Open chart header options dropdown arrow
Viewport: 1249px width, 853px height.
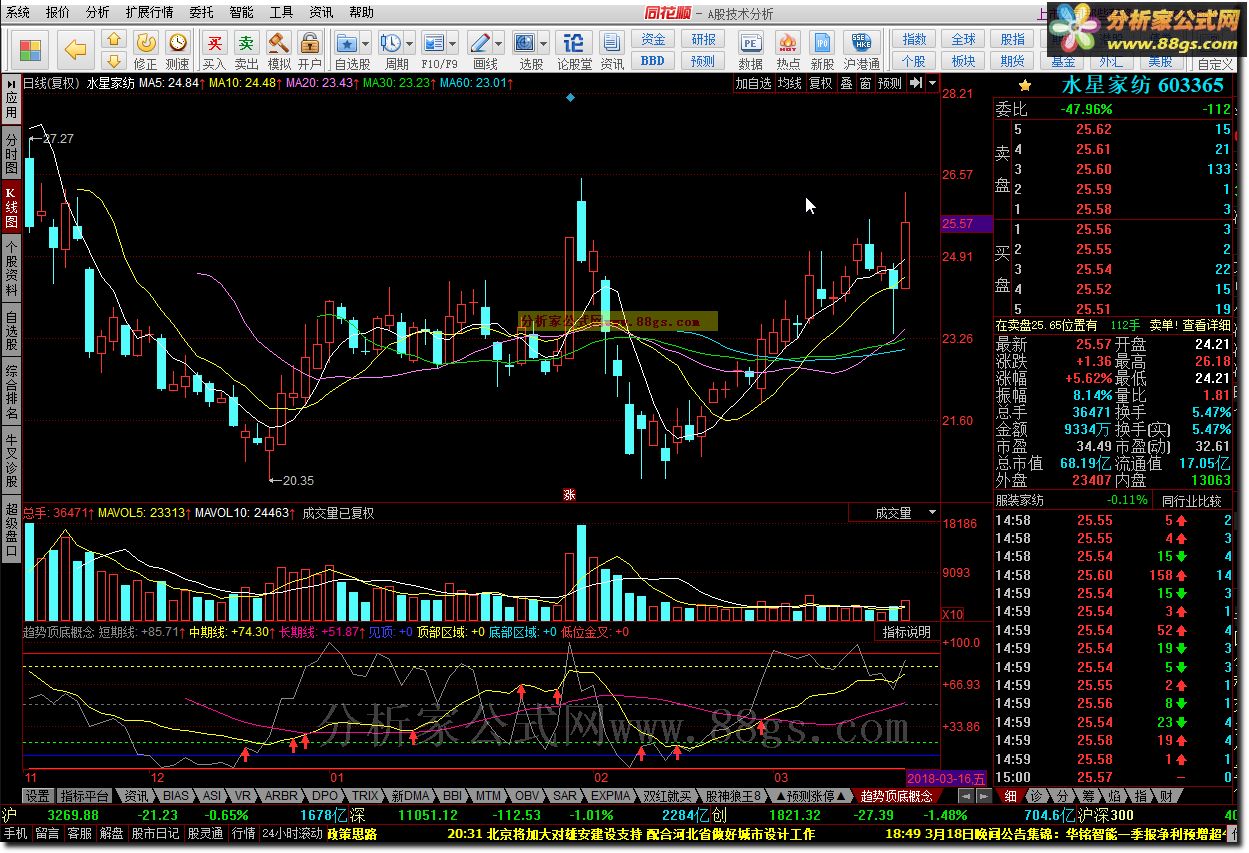pos(932,84)
